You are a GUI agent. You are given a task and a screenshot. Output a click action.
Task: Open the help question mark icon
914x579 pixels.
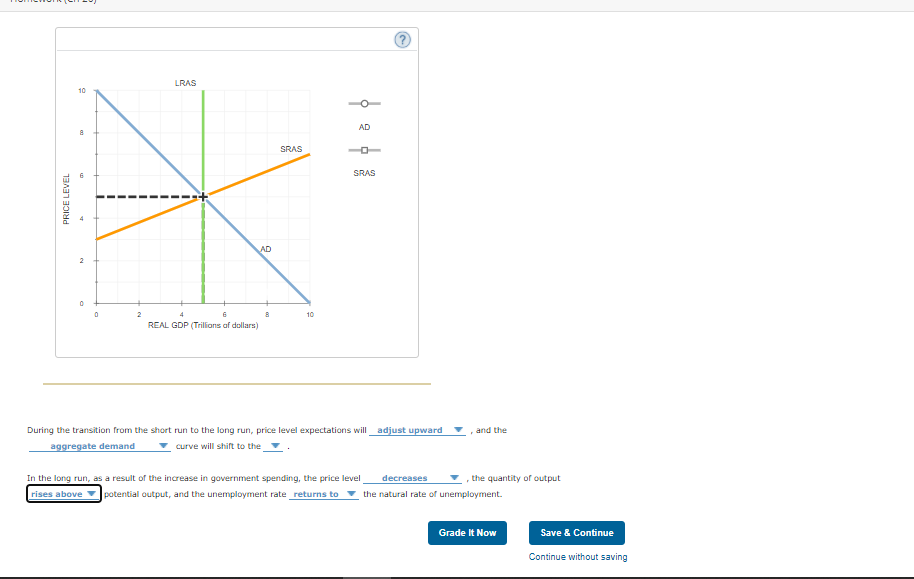pos(401,39)
